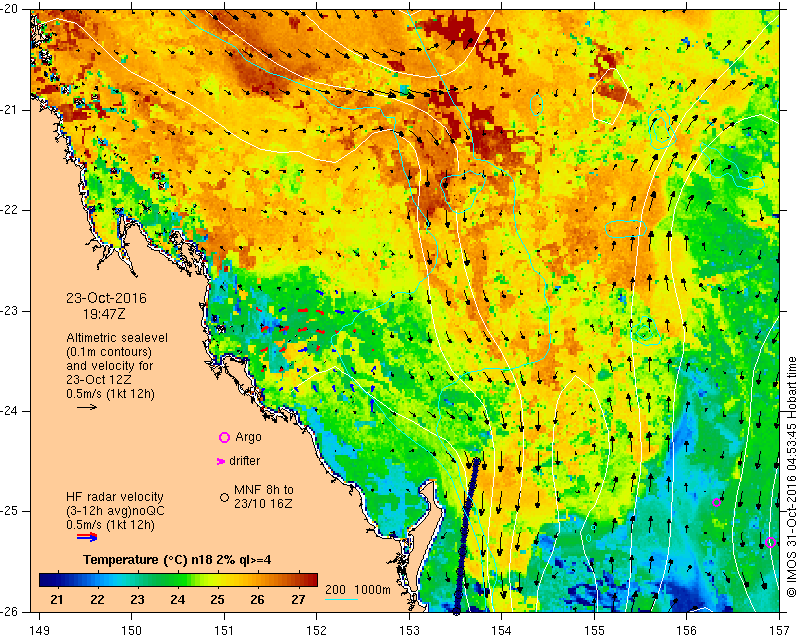Click the 21 label on color bar

tap(57, 600)
